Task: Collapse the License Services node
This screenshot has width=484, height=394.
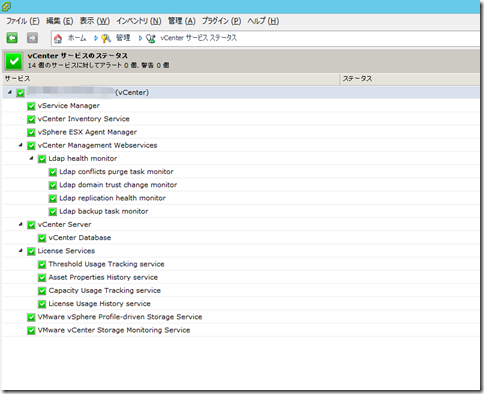Action: pyautogui.click(x=21, y=250)
